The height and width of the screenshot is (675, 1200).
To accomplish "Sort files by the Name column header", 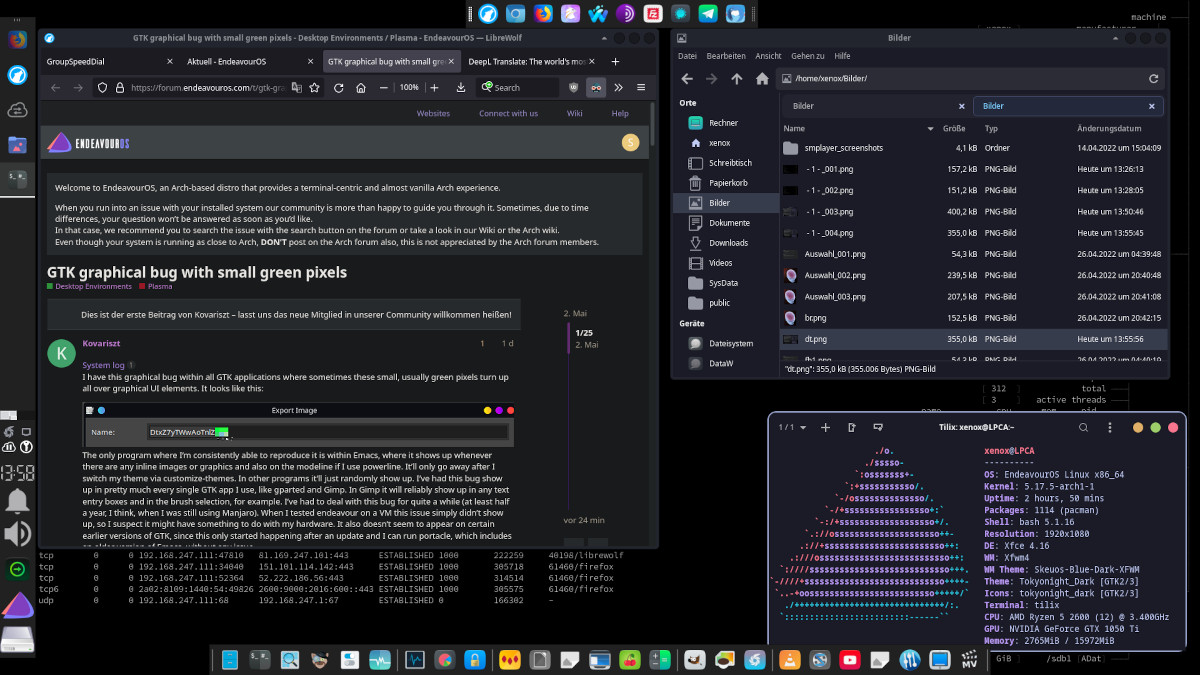I will coord(858,129).
